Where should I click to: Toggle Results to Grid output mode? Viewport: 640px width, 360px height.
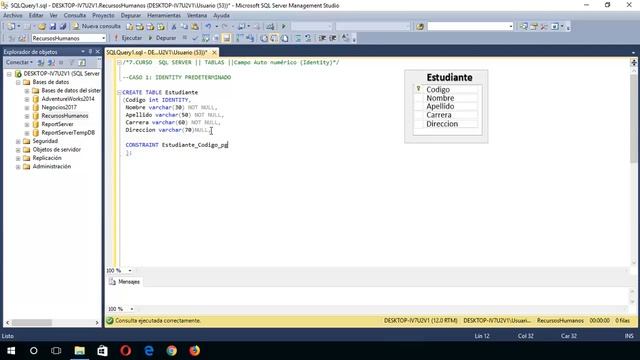274,38
